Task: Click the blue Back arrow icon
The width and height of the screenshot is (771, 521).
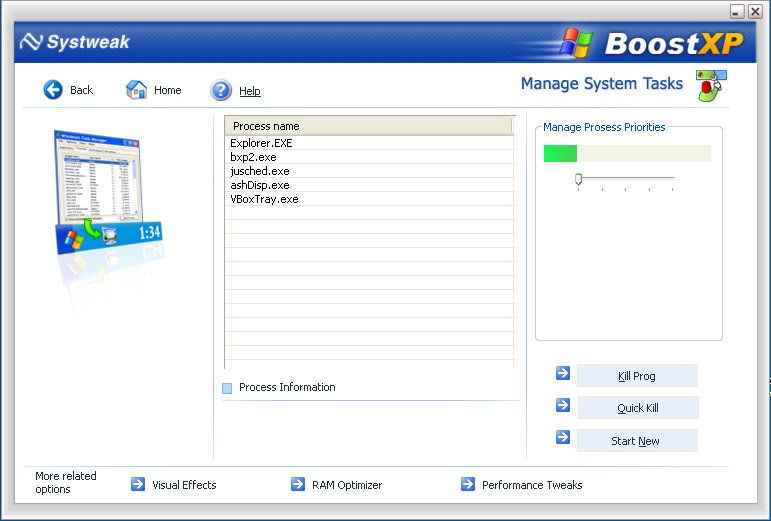Action: click(x=53, y=90)
